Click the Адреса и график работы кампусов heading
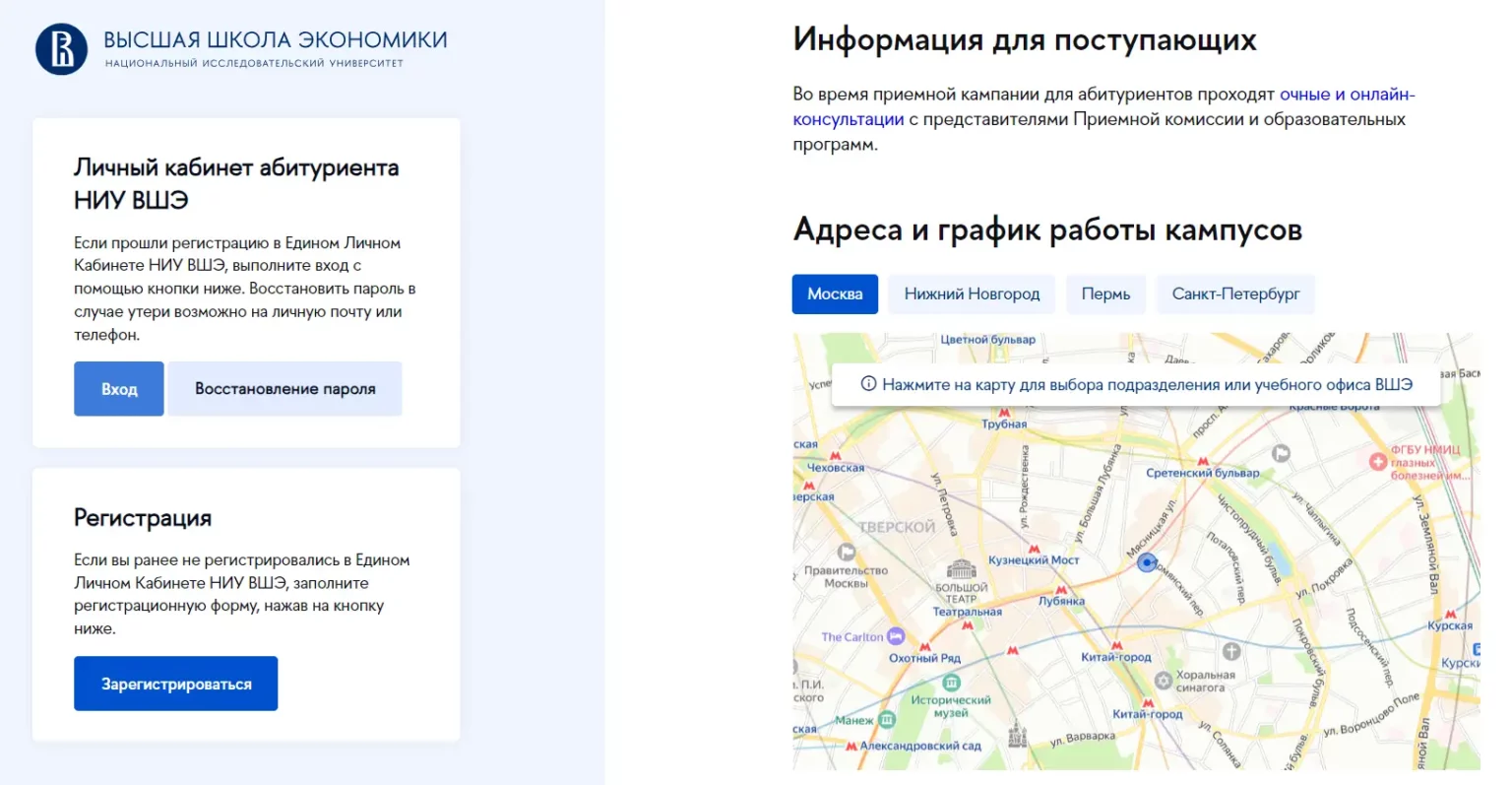The width and height of the screenshot is (1512, 785). pyautogui.click(x=1047, y=229)
